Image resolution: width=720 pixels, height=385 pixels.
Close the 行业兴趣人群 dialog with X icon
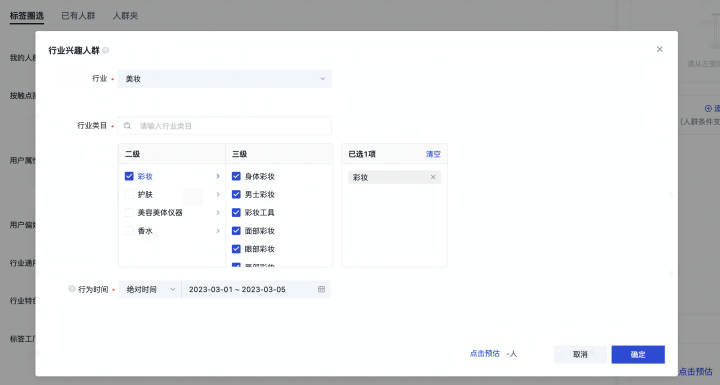click(659, 49)
